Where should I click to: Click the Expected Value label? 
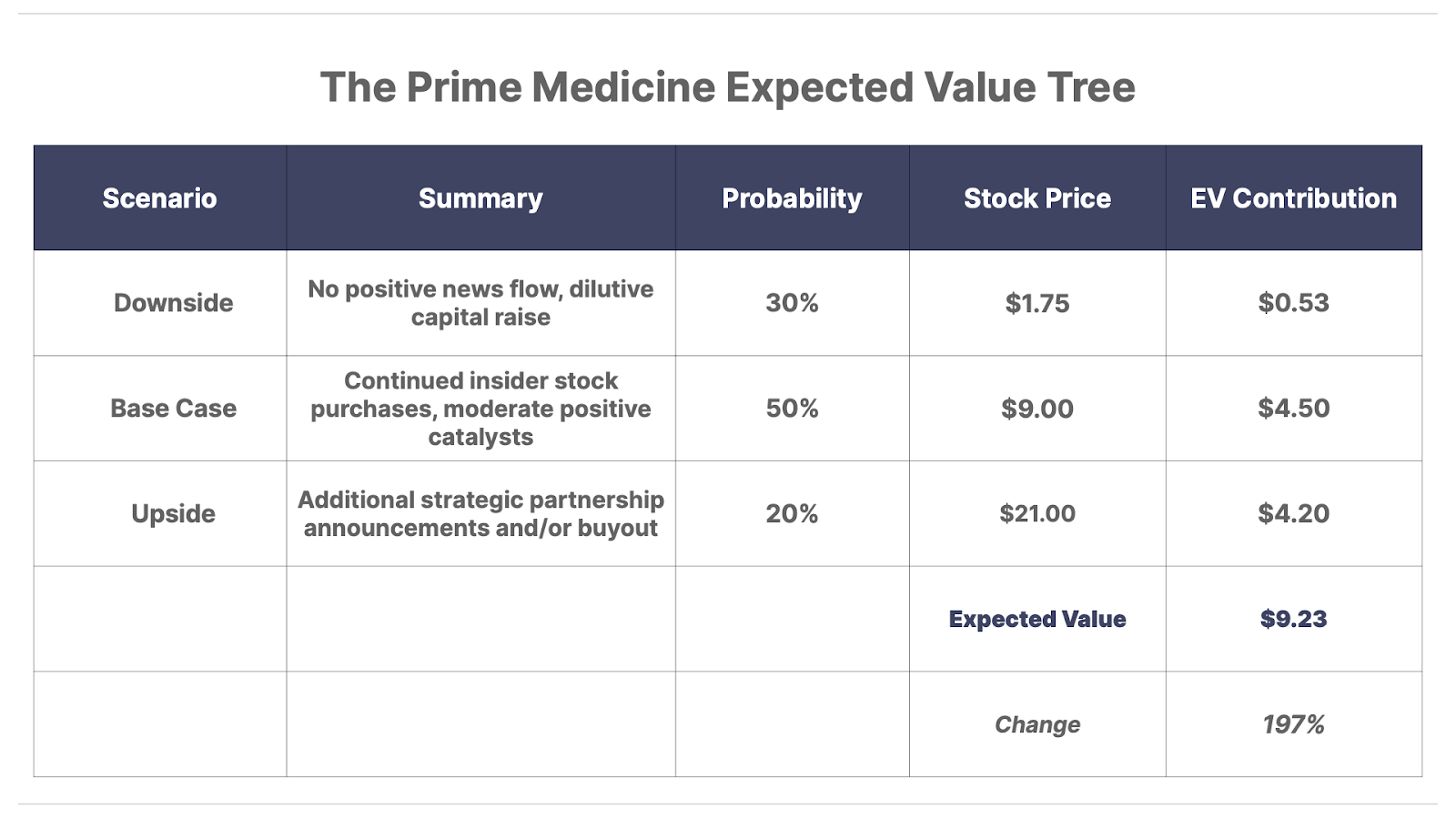coord(1037,620)
